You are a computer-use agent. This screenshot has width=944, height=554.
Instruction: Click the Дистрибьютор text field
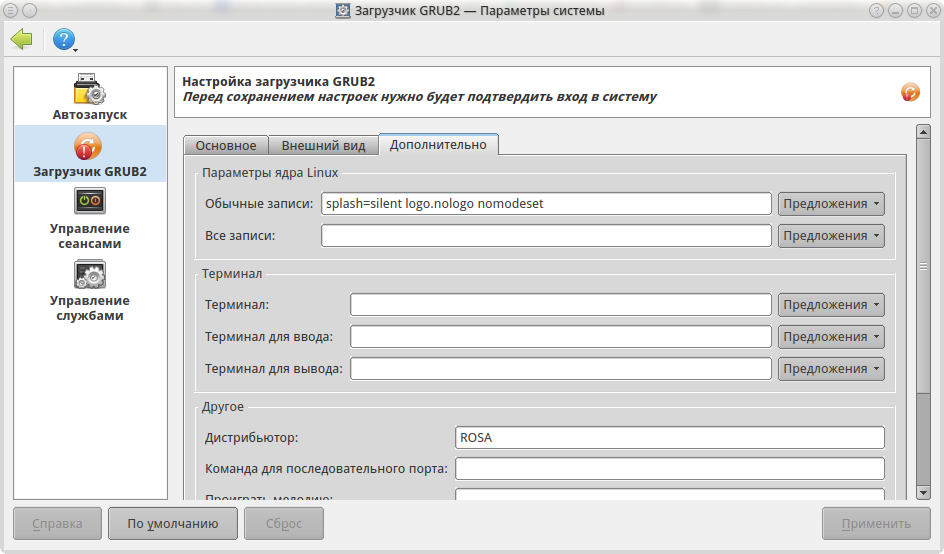669,438
